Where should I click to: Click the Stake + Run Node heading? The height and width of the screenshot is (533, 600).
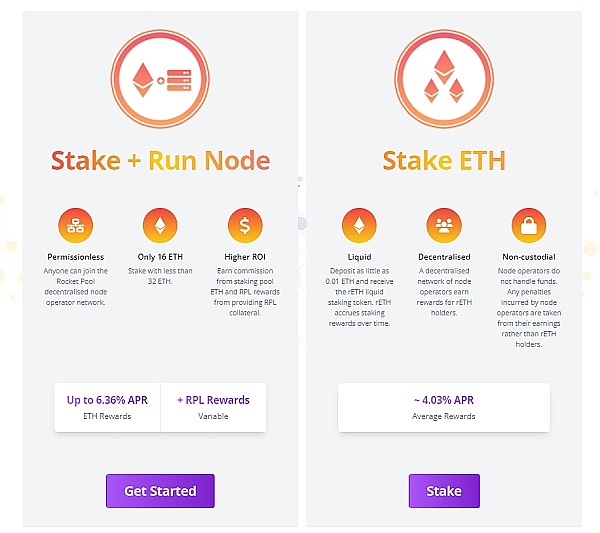coord(160,160)
